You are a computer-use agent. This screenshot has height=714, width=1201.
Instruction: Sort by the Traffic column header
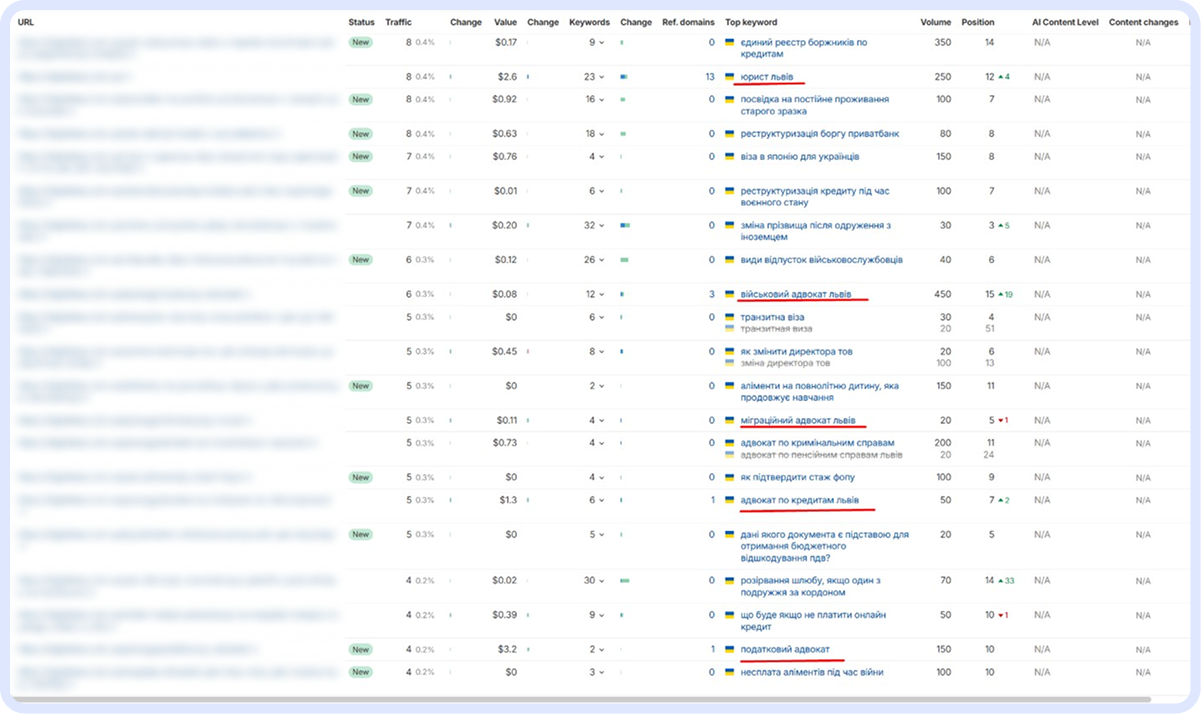coord(398,22)
